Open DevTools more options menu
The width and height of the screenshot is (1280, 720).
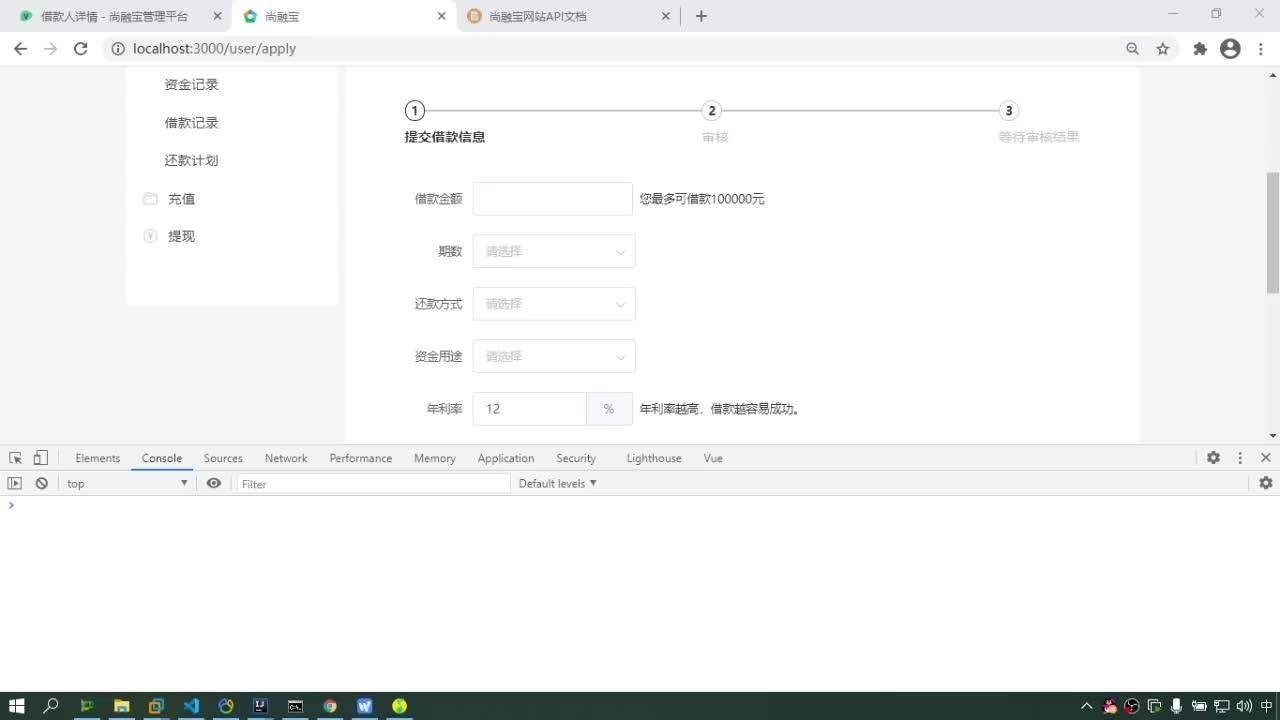[x=1240, y=458]
